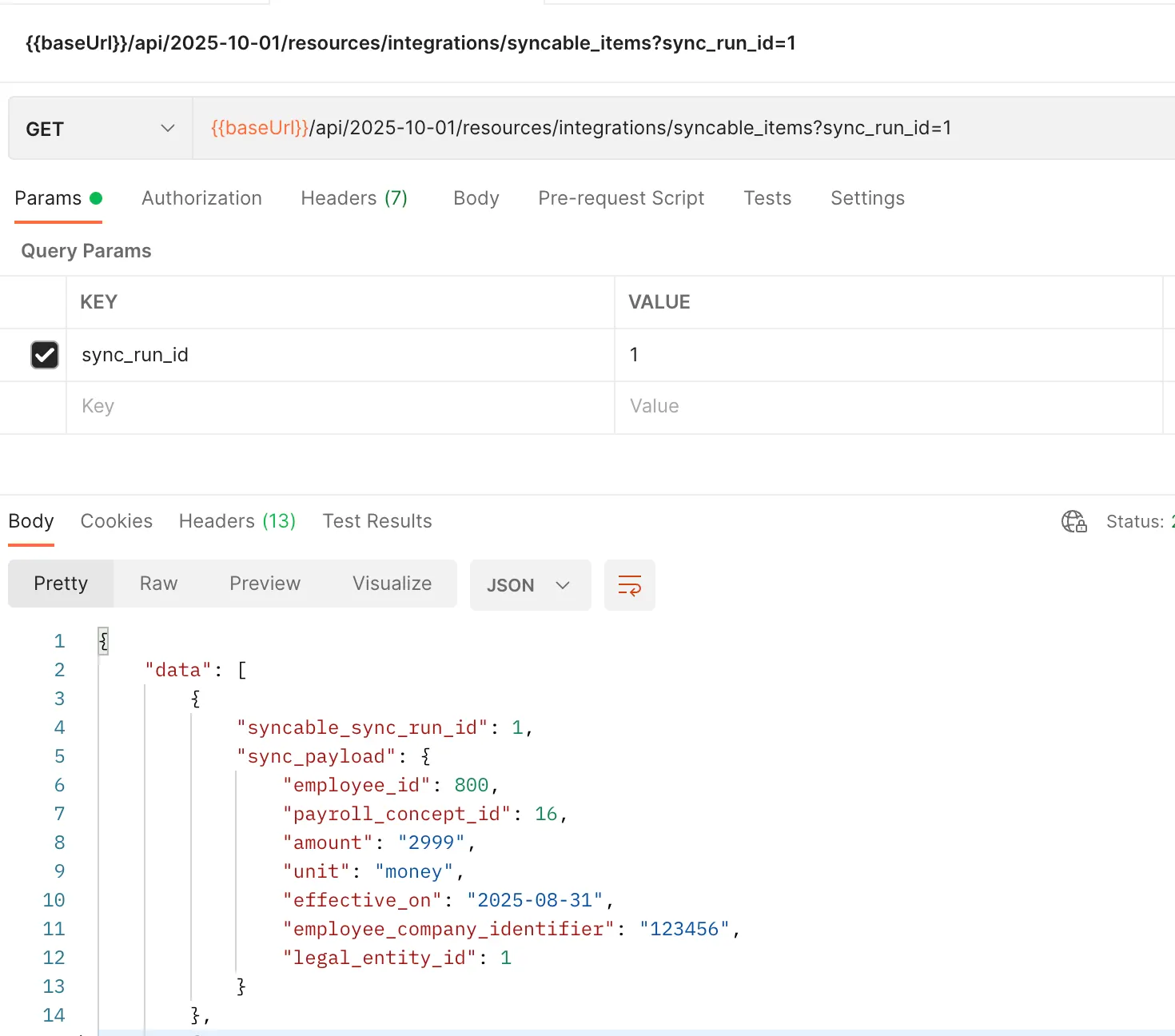
Task: Click the sync_run_id key cell
Action: (341, 355)
